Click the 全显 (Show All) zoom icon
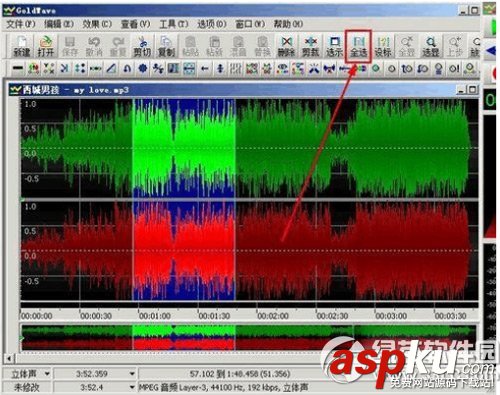The width and height of the screenshot is (500, 395). (x=407, y=46)
